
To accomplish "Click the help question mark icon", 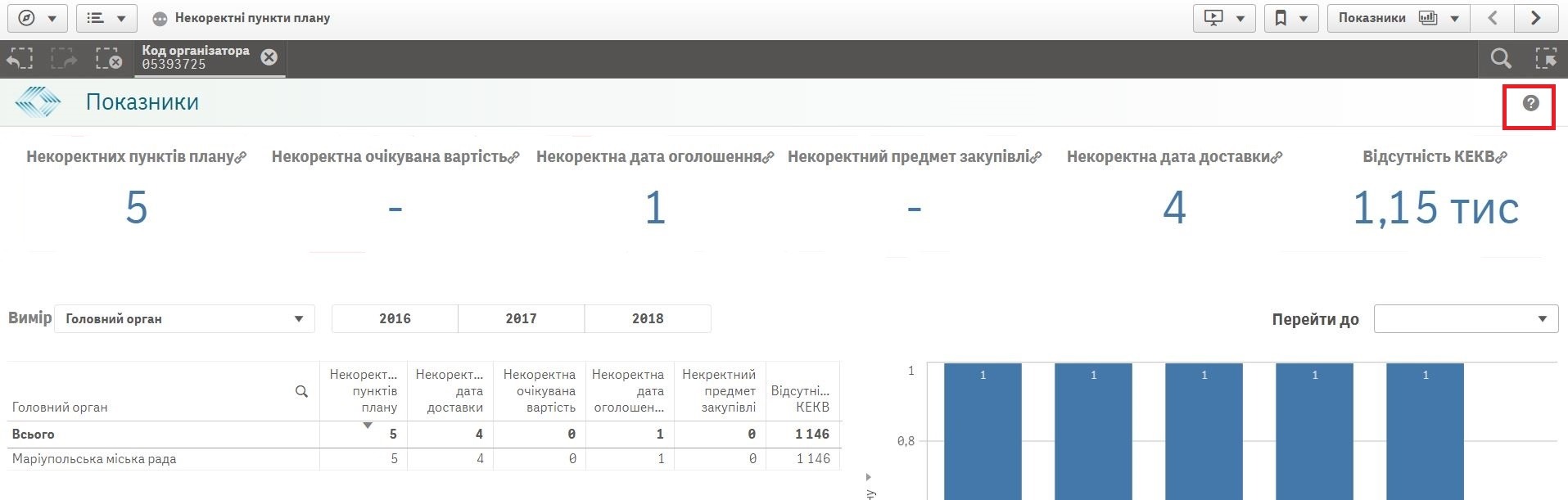I will click(x=1530, y=103).
